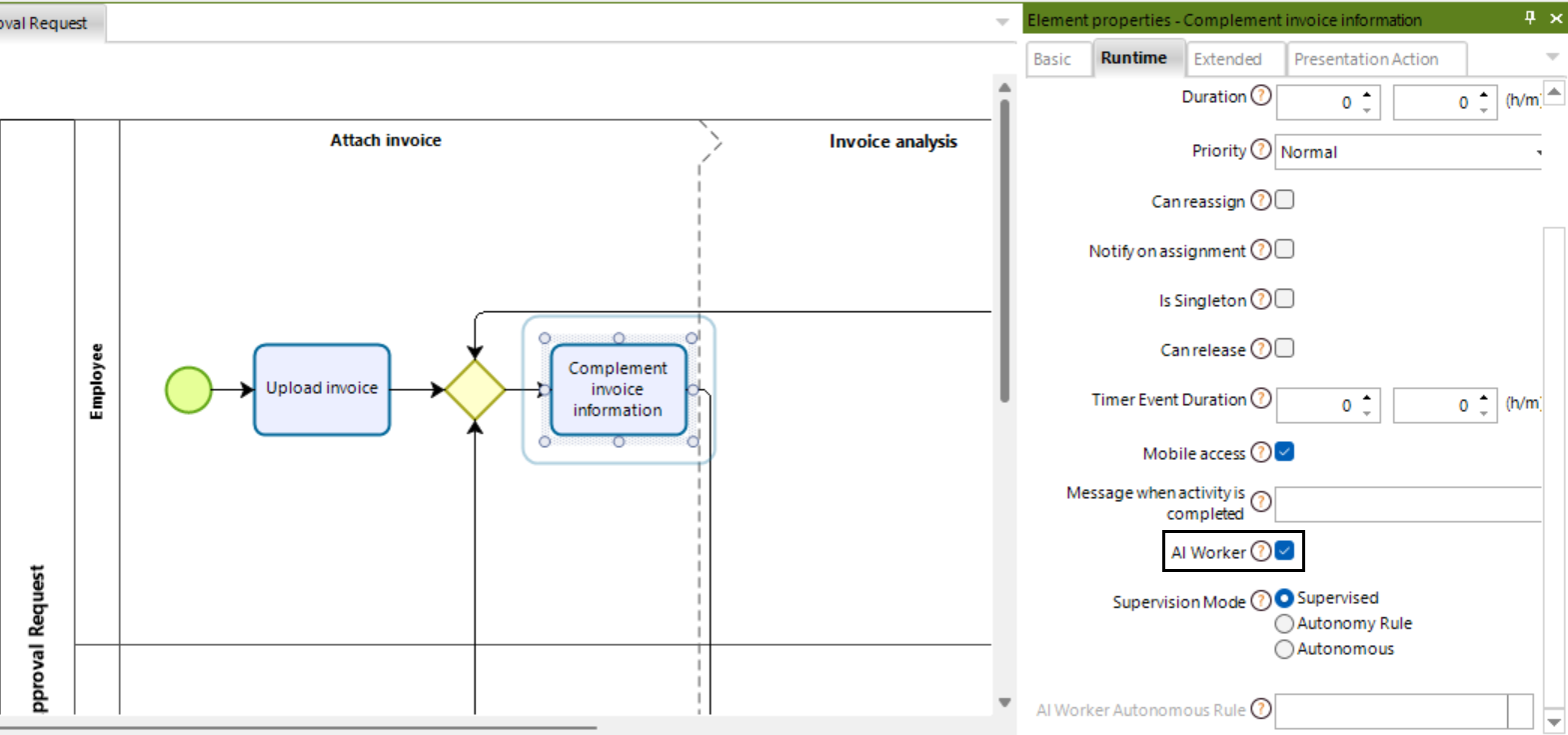Increase Timer Event Duration hours up arrow
The height and width of the screenshot is (735, 1568).
[1367, 397]
